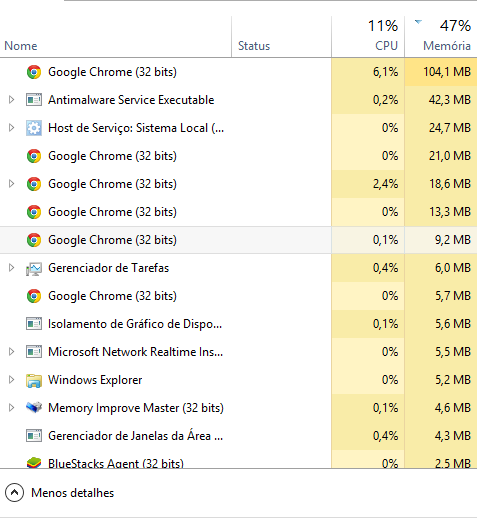Expand the Memory Improve Master entry
Viewport: 477px width, 518px height.
coord(11,408)
